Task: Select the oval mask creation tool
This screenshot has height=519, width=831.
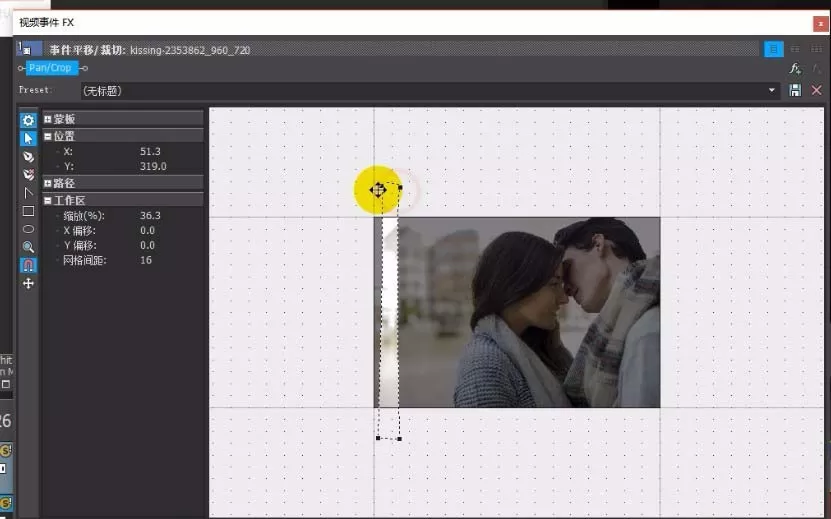Action: [x=28, y=229]
